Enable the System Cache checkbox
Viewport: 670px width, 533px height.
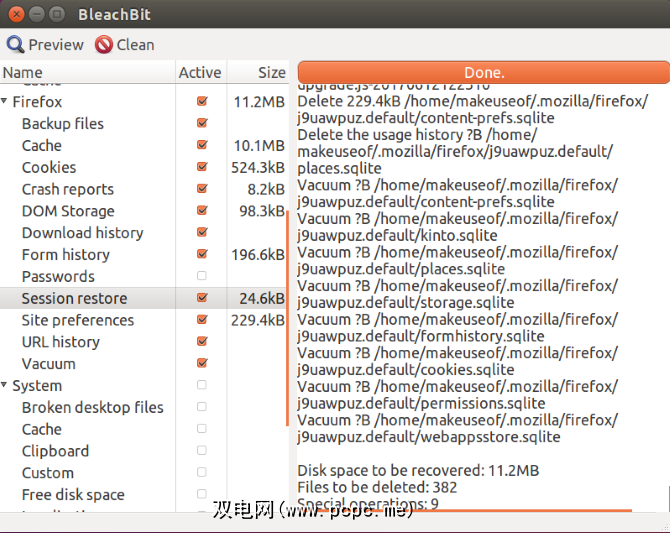point(202,428)
